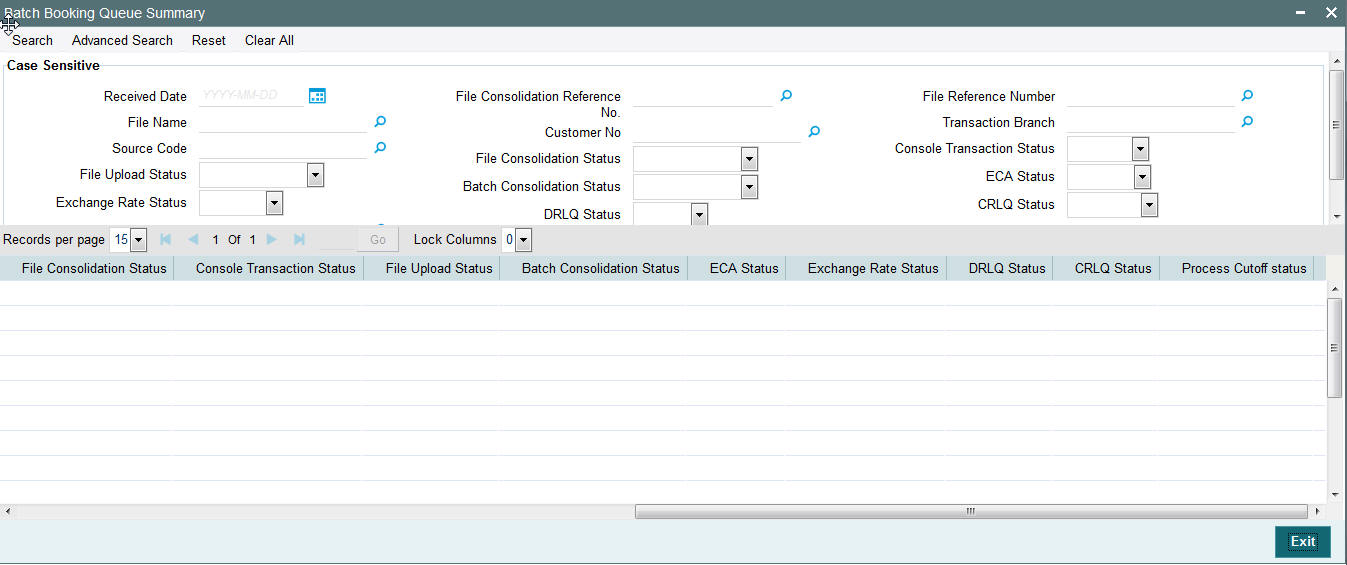
Task: Go to previous page of records
Action: (x=193, y=240)
